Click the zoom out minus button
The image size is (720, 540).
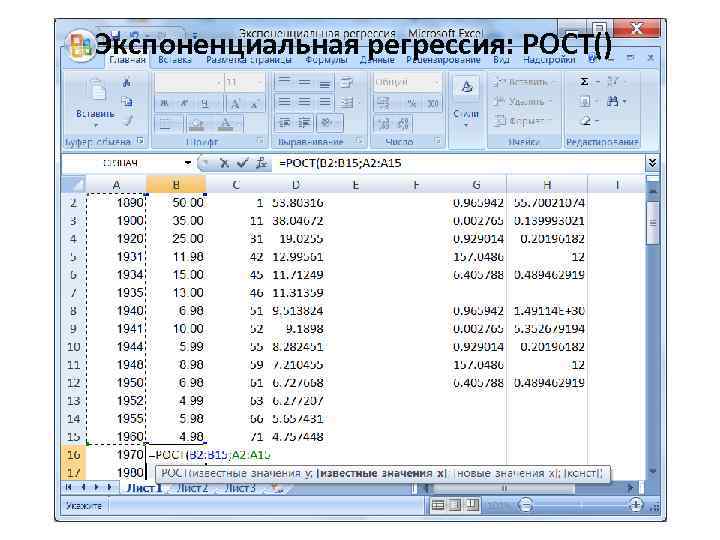click(524, 506)
